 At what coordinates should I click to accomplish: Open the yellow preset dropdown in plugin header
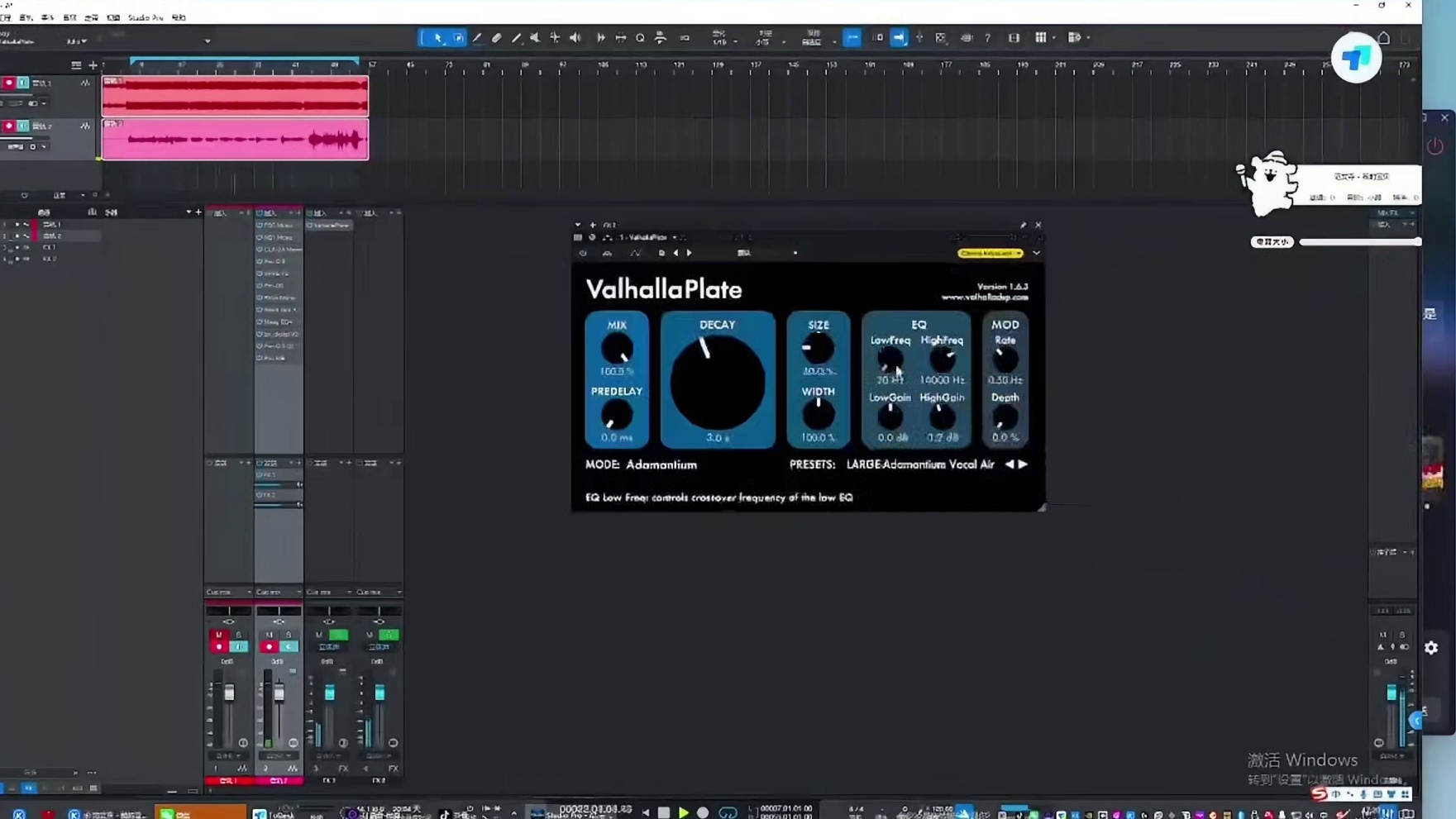[x=991, y=253]
